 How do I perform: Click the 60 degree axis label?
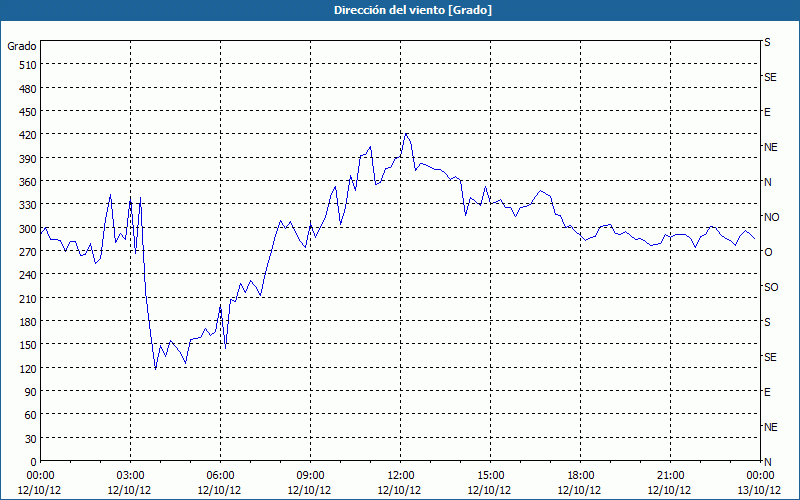tap(31, 415)
